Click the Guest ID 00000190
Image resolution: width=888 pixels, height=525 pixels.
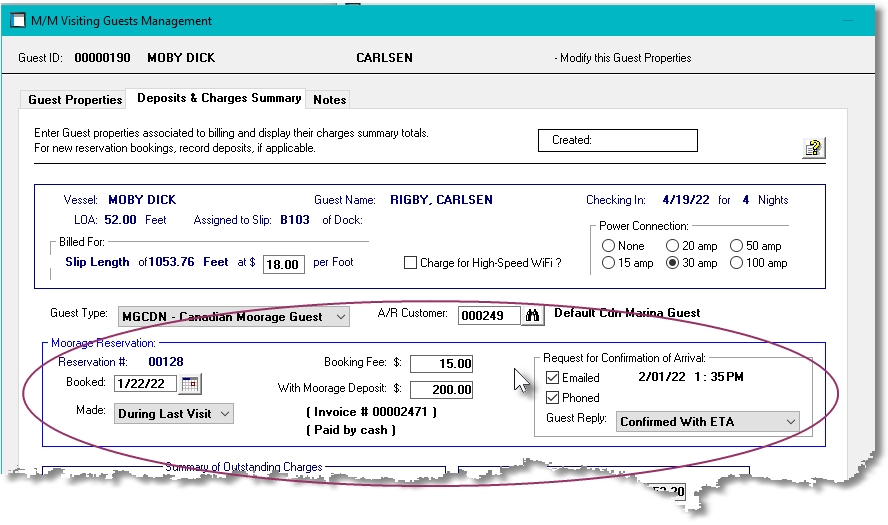[103, 58]
